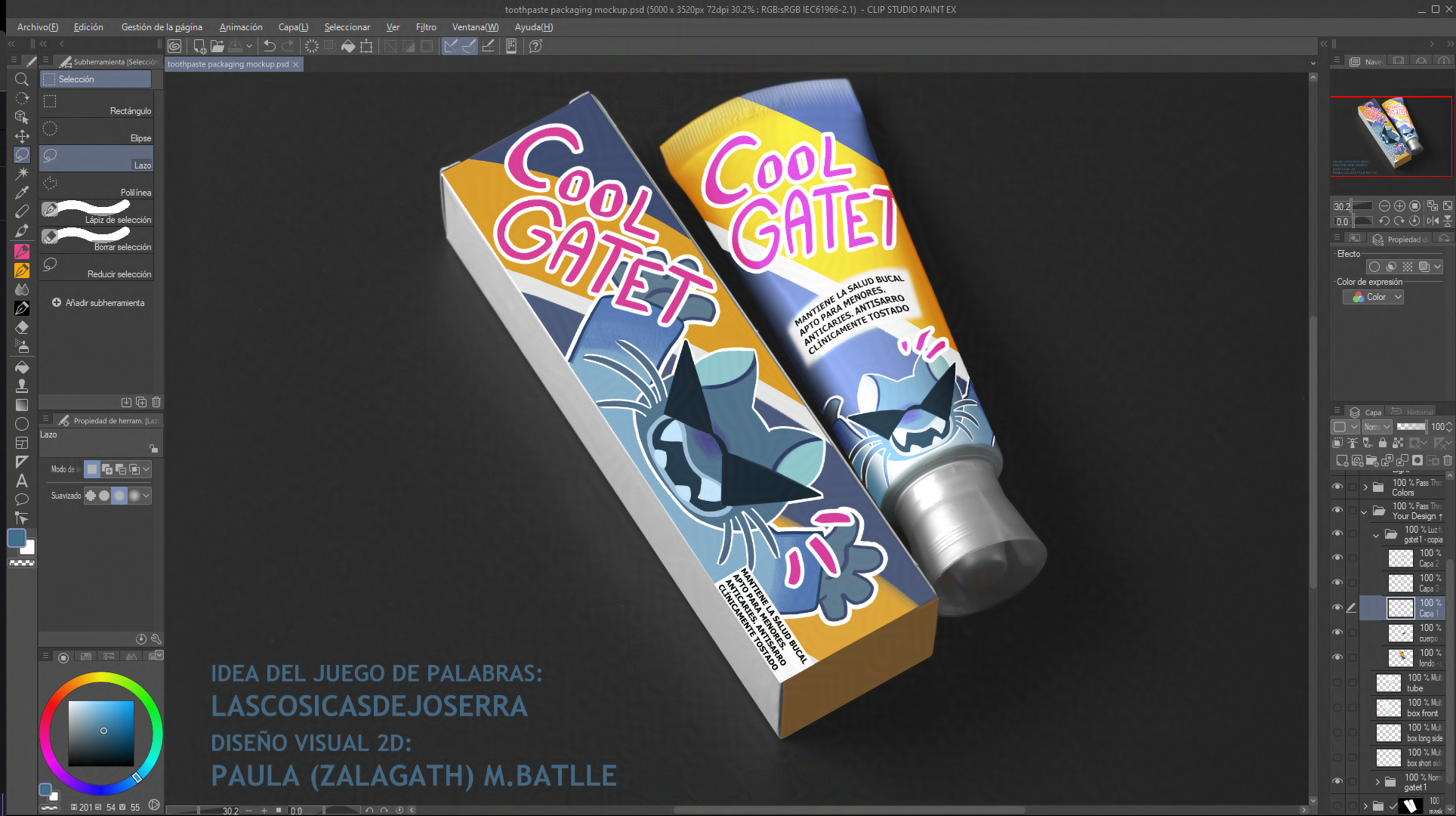Open the Clip Studio launcher icon
The height and width of the screenshot is (816, 1456).
point(174,46)
